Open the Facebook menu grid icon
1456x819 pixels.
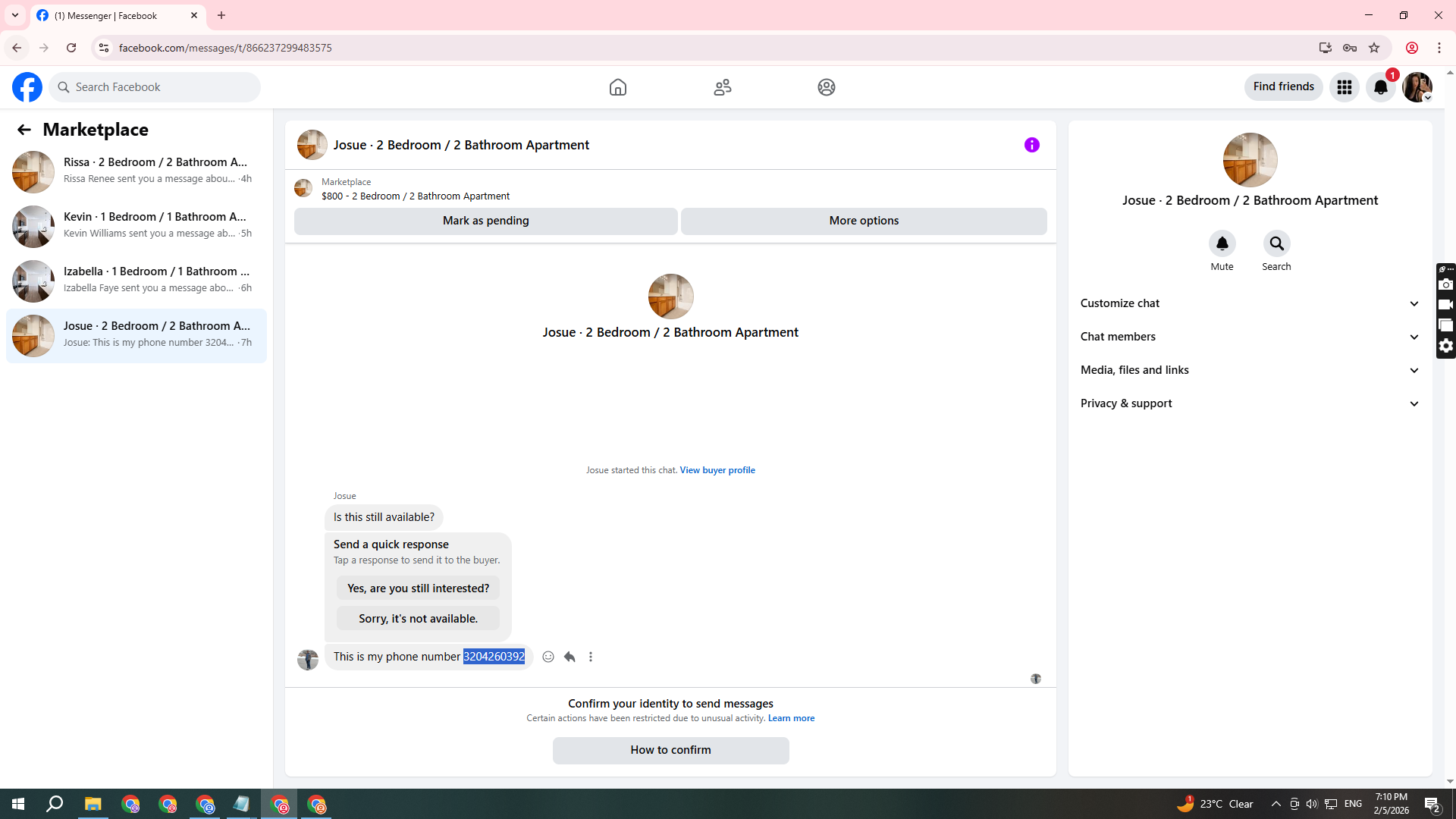tap(1344, 87)
